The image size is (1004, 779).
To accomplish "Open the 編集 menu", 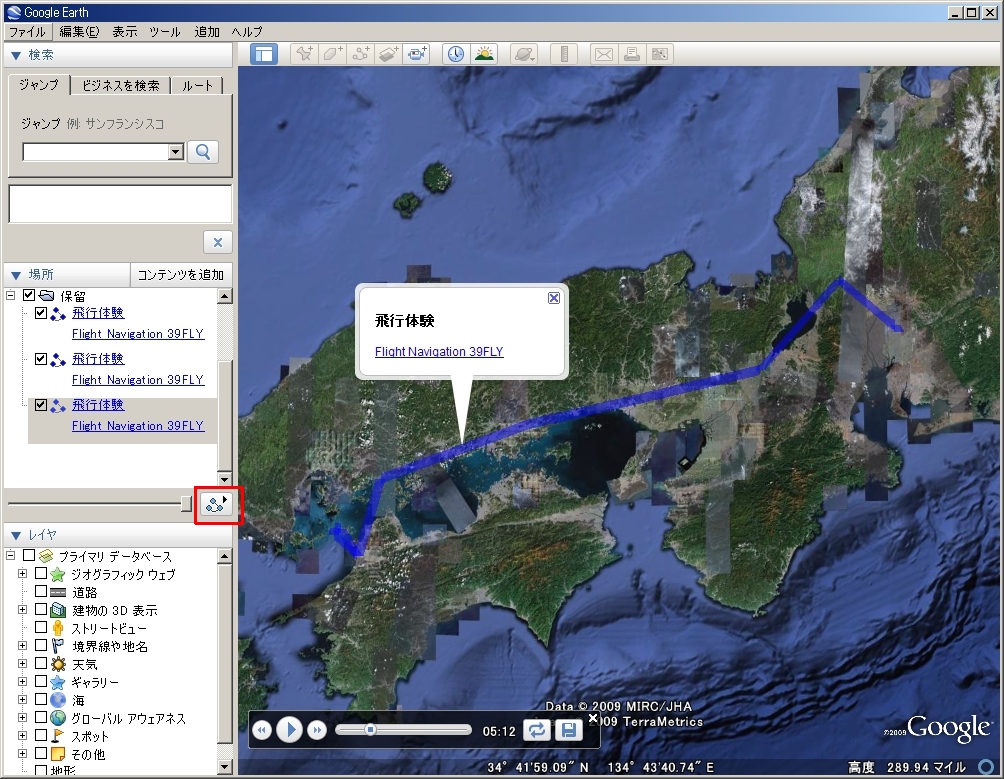I will 79,31.
